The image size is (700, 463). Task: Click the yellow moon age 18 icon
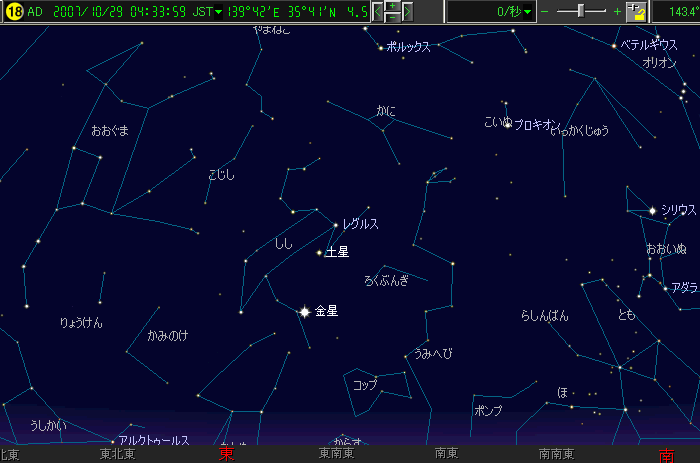(x=13, y=12)
